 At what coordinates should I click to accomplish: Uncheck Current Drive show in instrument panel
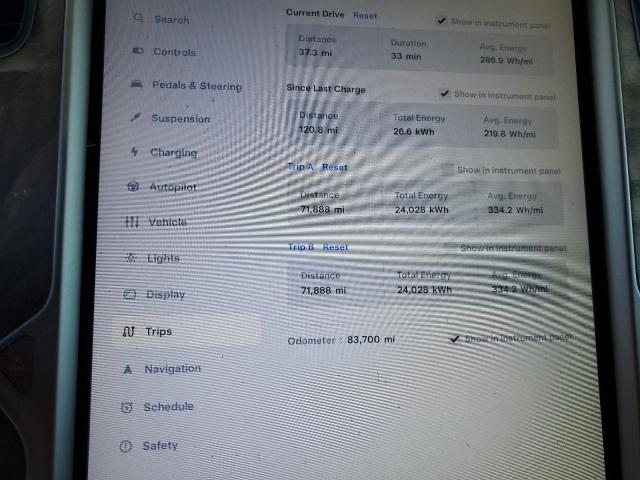442,20
